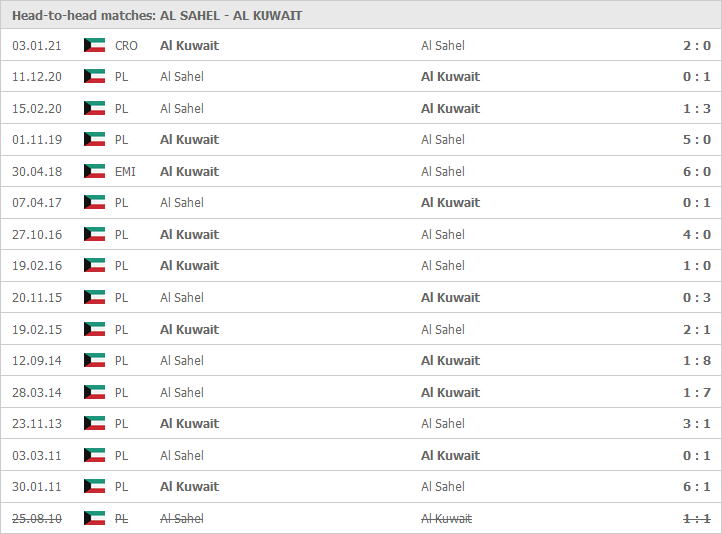Open the 5 : 0 result from 01.11.19
Image resolution: width=722 pixels, height=534 pixels.
(x=697, y=139)
